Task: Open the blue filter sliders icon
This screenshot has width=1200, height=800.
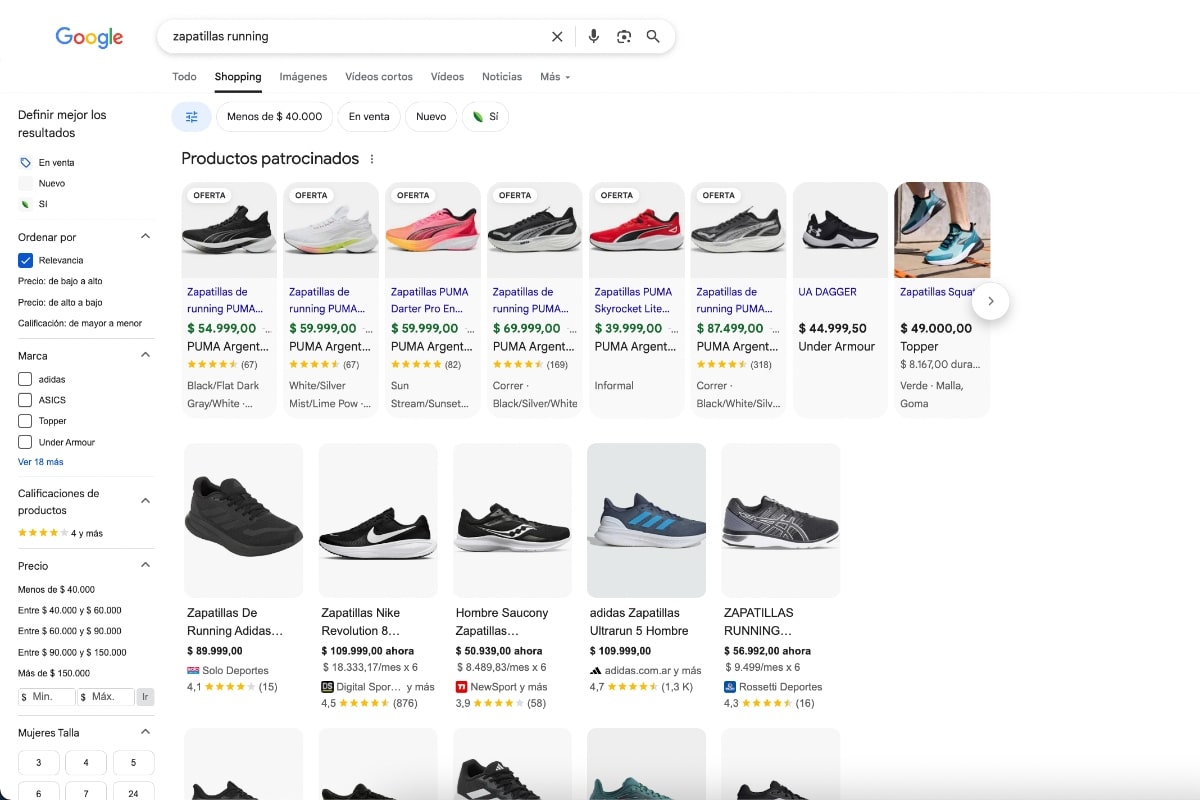Action: click(191, 117)
